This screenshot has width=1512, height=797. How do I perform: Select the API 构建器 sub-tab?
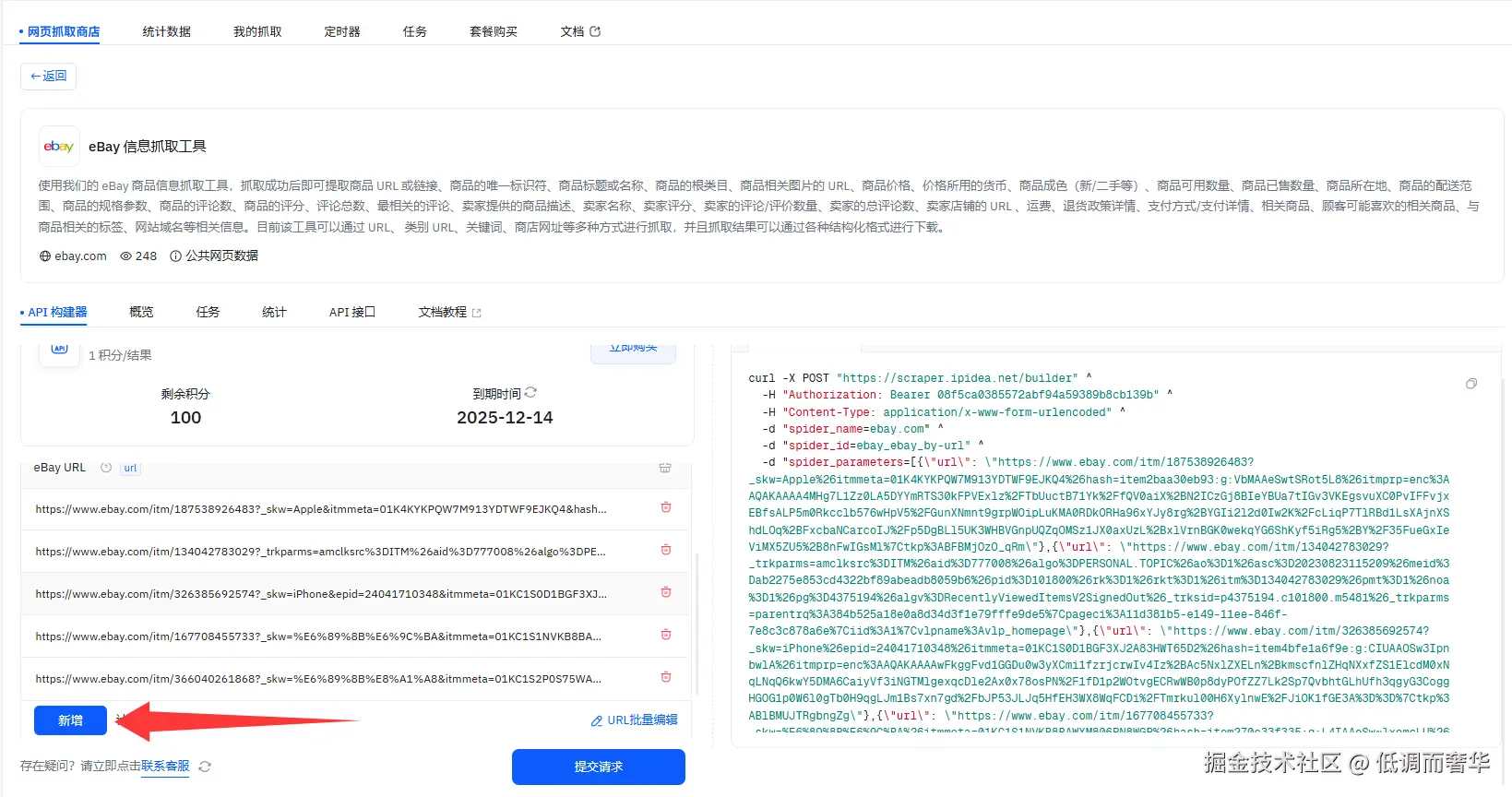(x=57, y=313)
